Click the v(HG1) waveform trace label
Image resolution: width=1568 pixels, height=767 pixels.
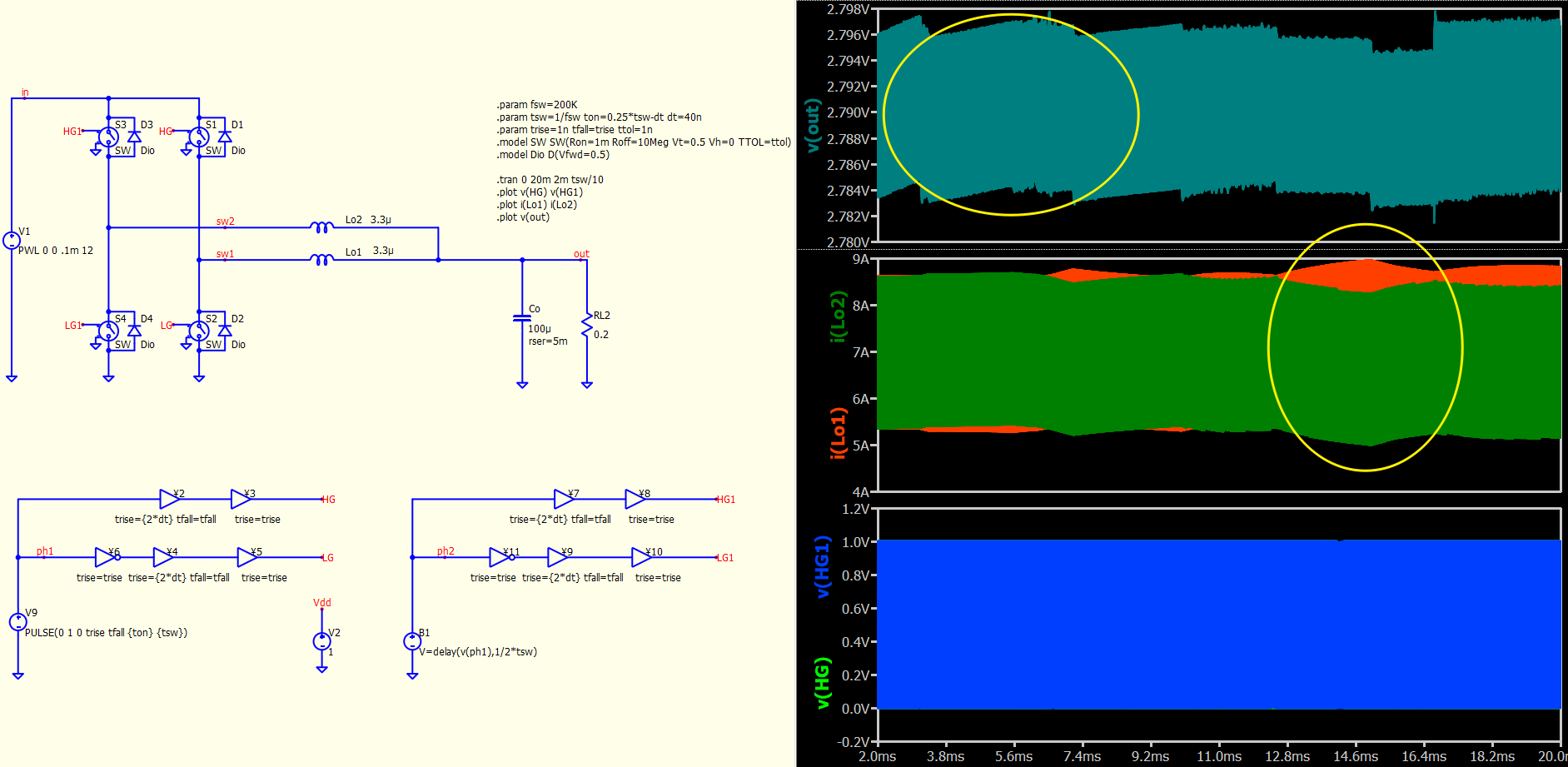[x=822, y=567]
